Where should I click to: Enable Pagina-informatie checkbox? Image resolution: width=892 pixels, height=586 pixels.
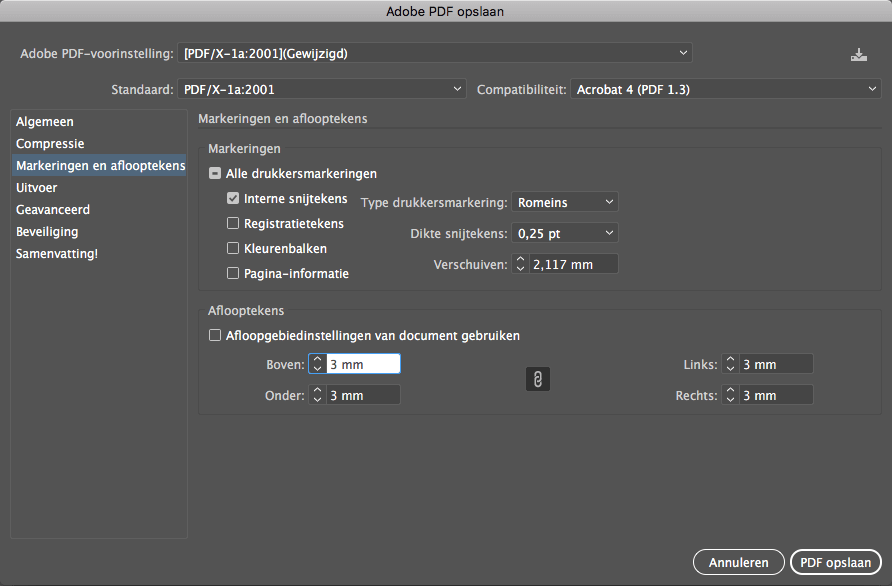[233, 273]
